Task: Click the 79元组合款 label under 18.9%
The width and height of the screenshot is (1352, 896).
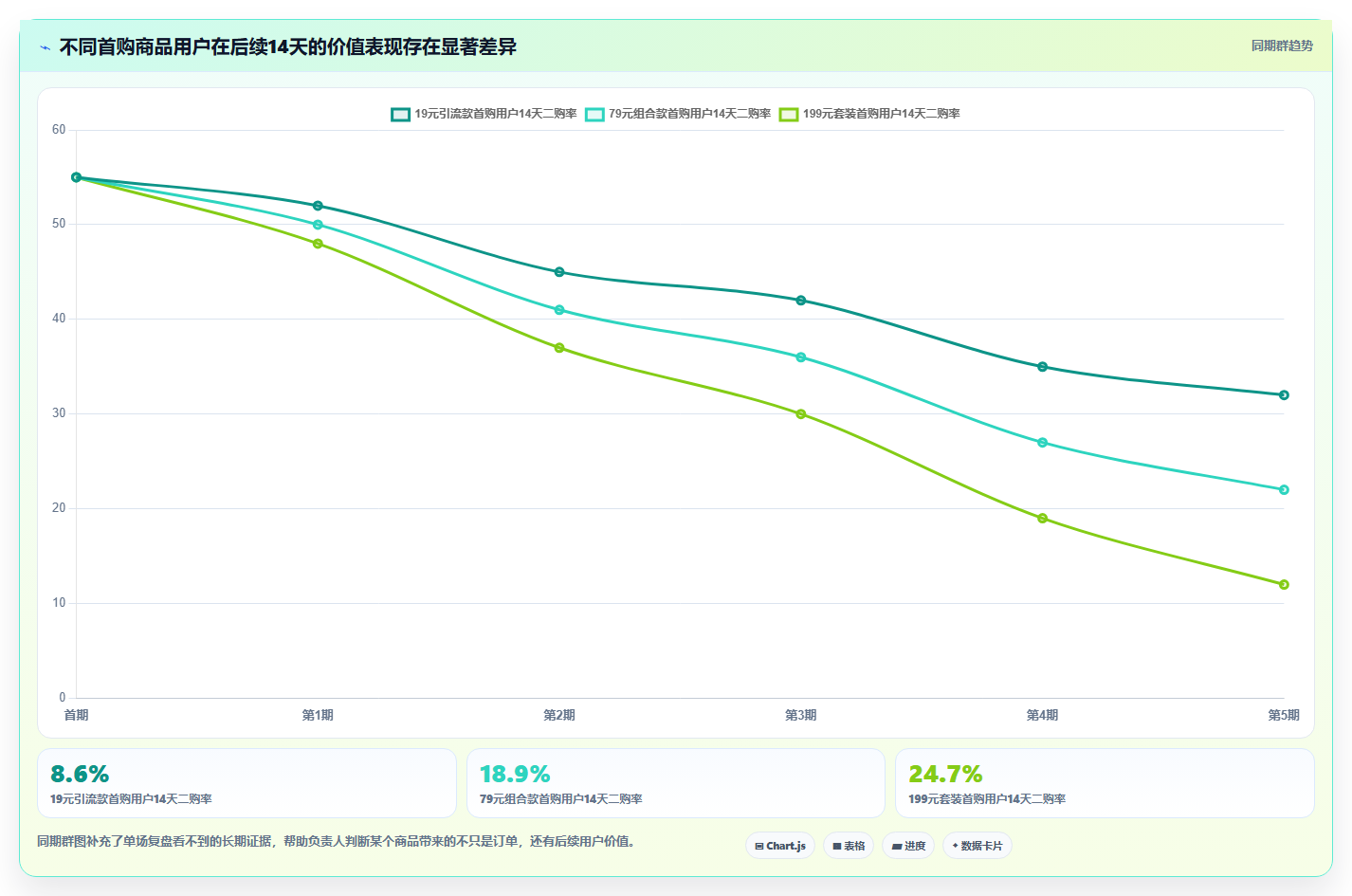Action: coord(561,799)
